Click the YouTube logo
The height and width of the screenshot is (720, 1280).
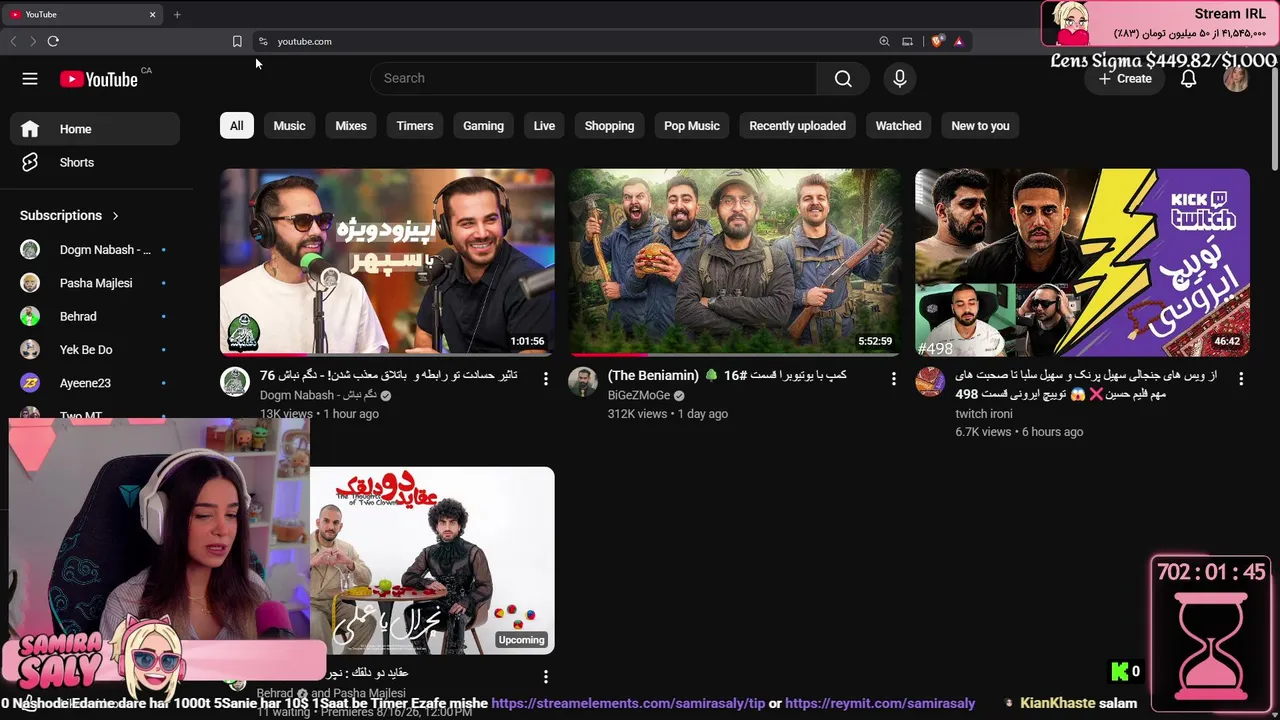[98, 79]
